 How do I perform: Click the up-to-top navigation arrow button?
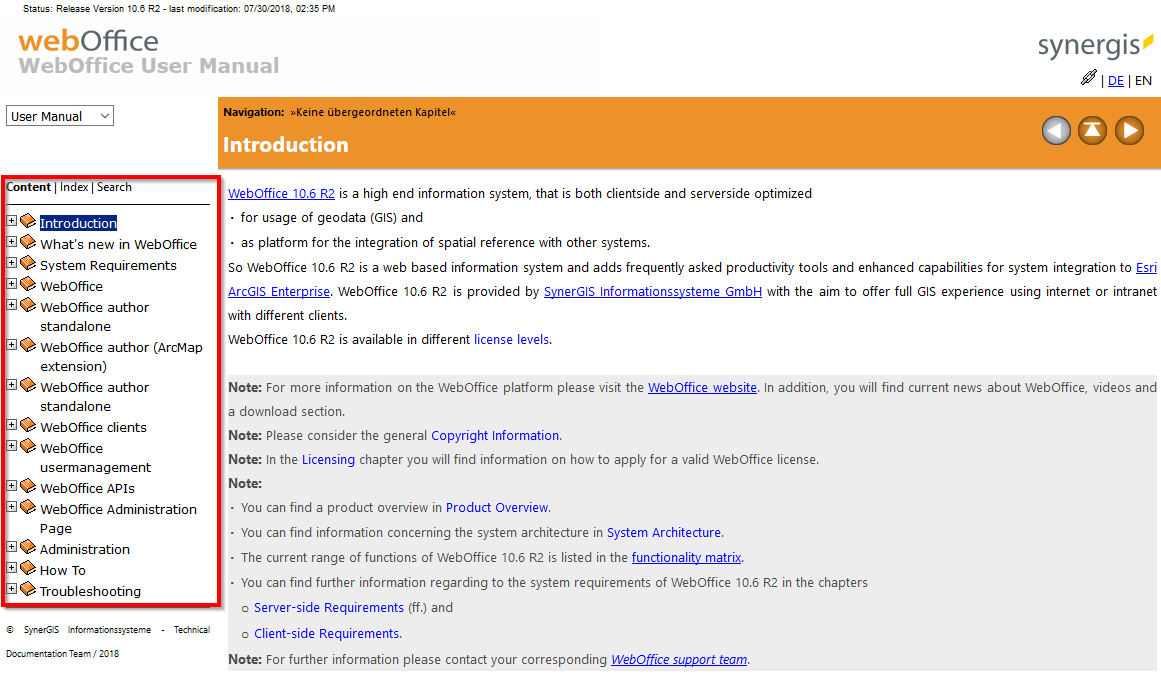pyautogui.click(x=1092, y=130)
